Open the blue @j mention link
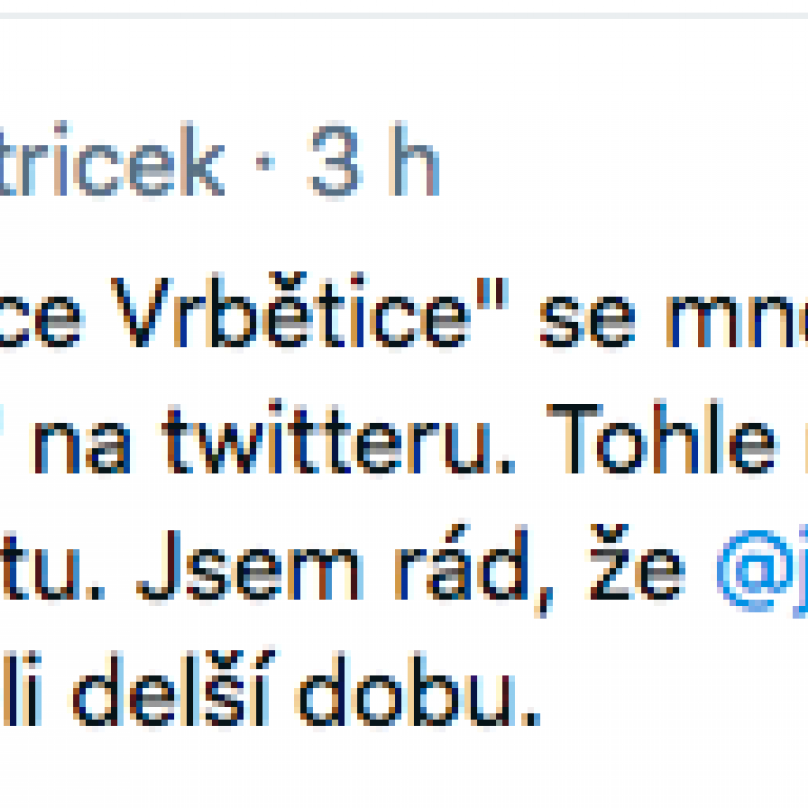The width and height of the screenshot is (808, 808). coord(762,571)
